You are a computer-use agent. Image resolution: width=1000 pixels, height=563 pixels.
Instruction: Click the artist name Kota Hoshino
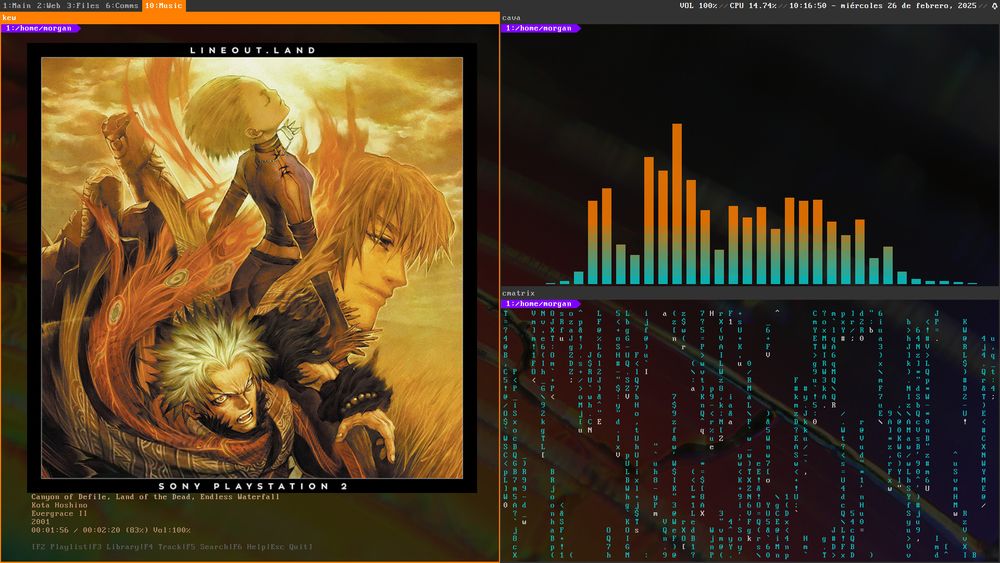[x=59, y=505]
